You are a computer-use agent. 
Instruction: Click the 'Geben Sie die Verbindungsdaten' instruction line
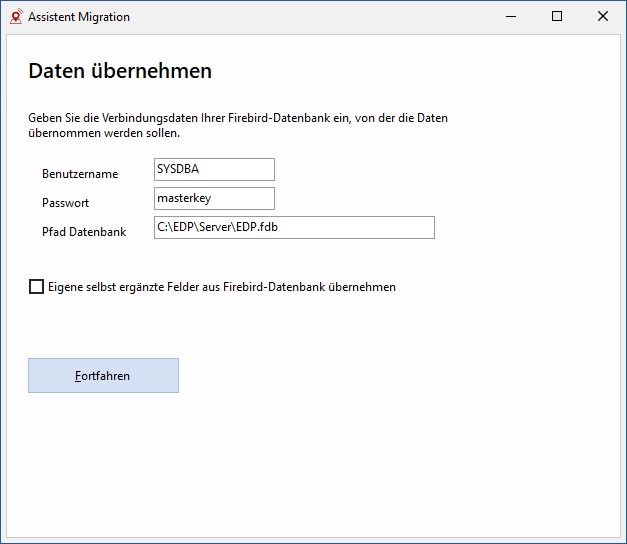coord(238,118)
